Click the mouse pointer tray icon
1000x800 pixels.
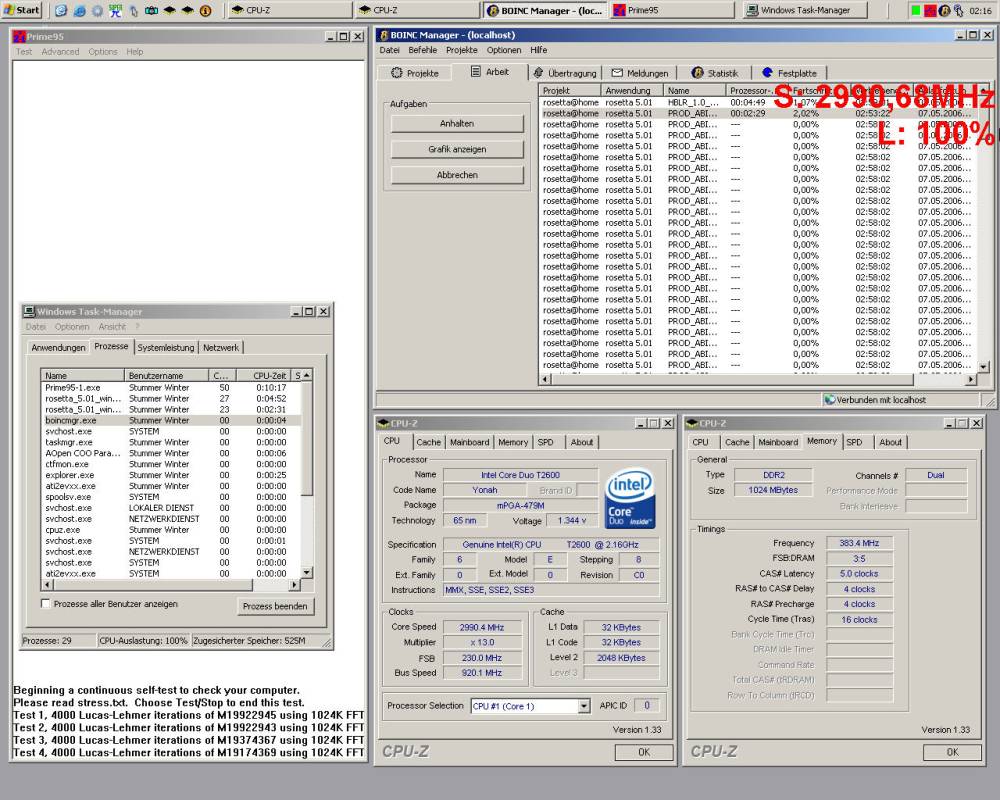(958, 11)
